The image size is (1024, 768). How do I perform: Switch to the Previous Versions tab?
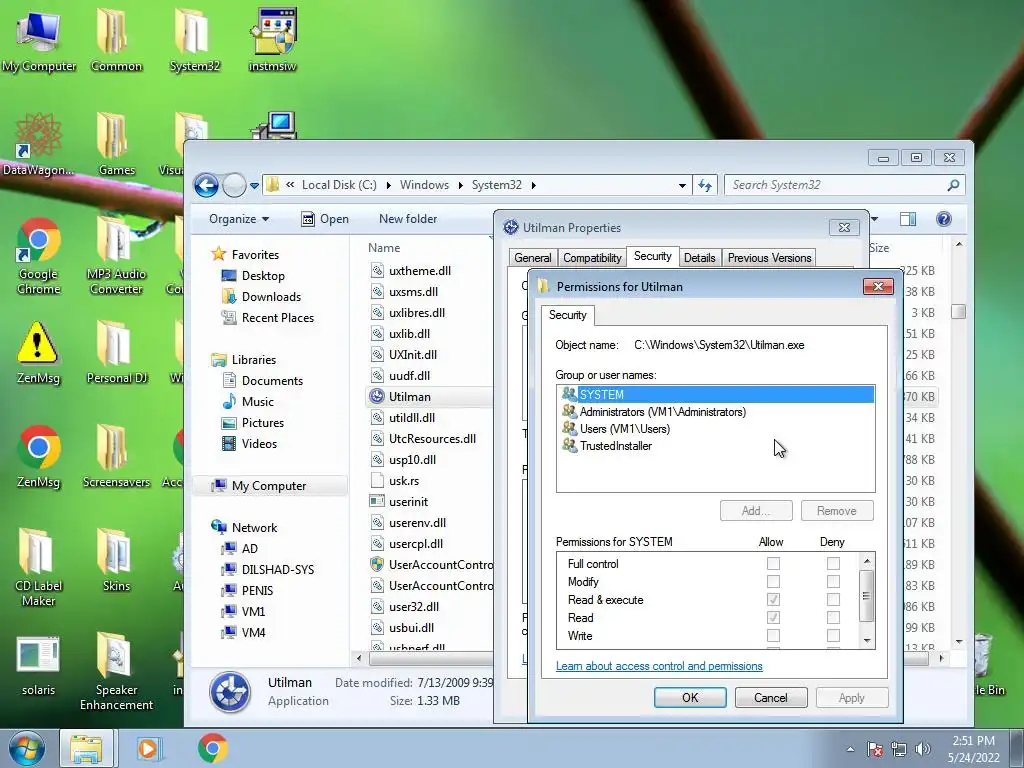(769, 258)
